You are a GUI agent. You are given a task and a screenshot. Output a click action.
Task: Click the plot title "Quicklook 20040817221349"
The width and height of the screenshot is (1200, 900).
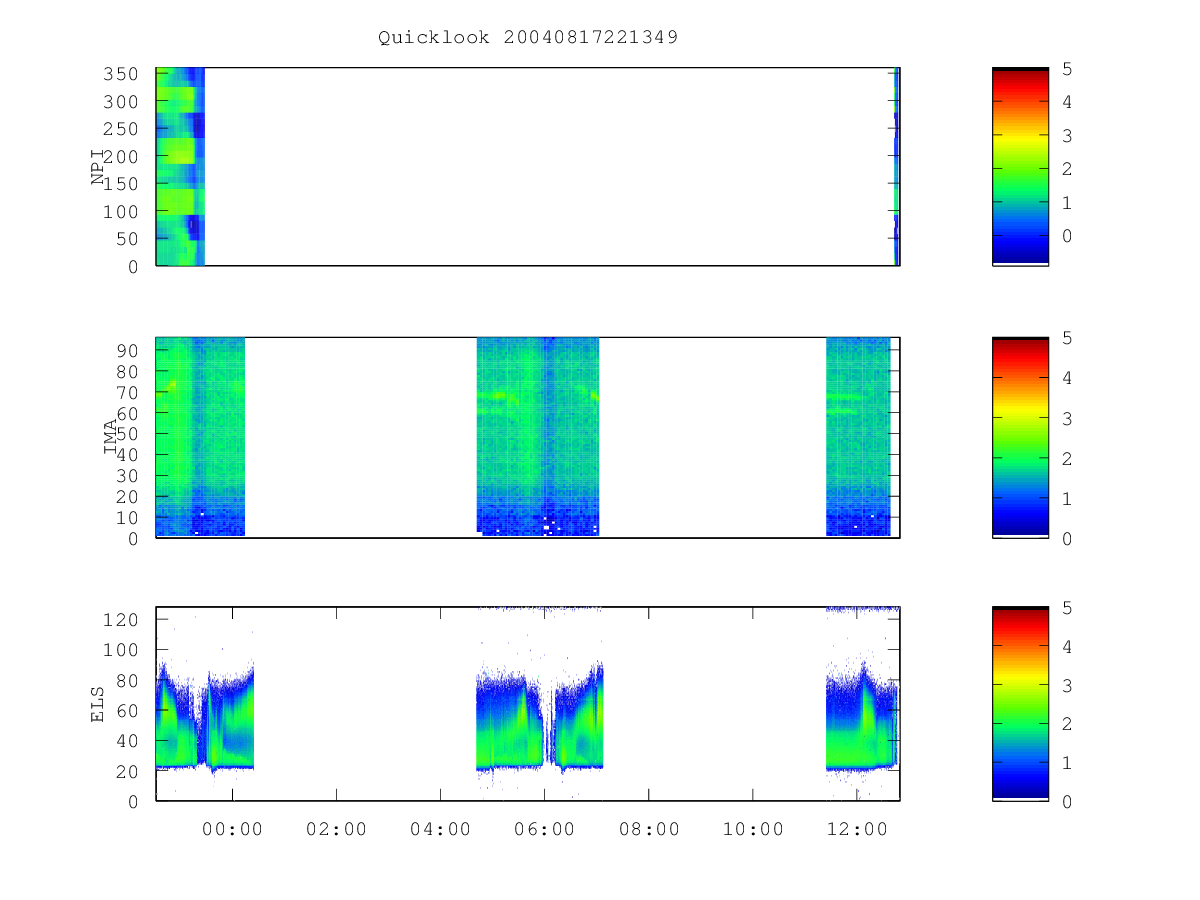pos(528,38)
